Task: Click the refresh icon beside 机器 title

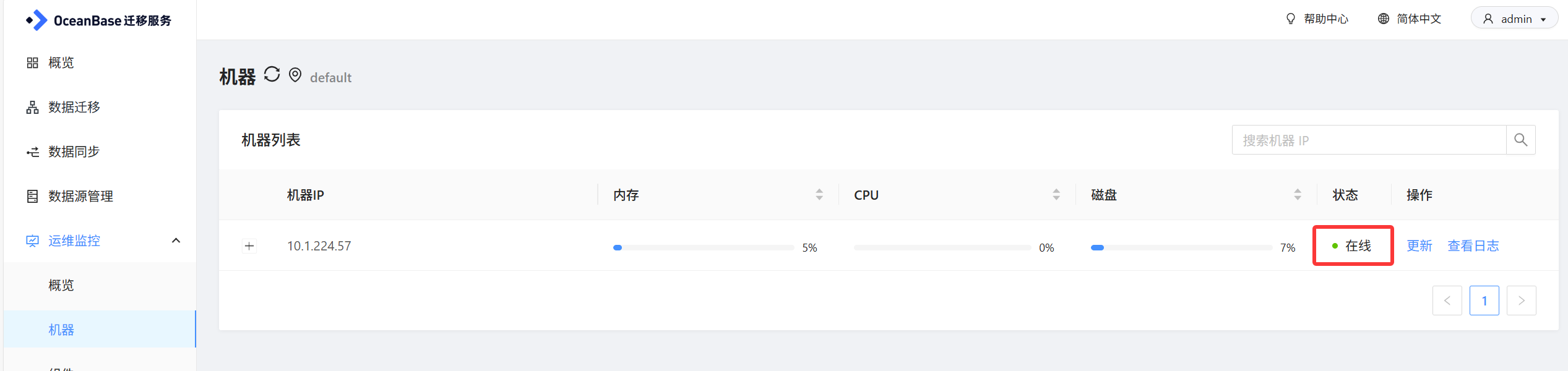Action: click(272, 75)
